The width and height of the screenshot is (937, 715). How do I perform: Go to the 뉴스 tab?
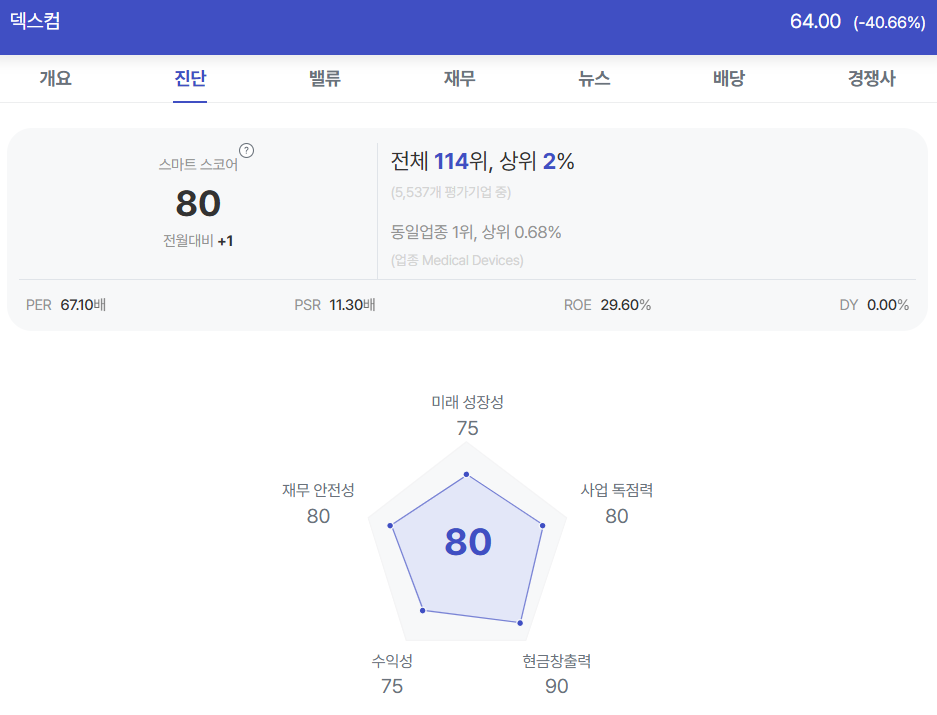click(594, 78)
